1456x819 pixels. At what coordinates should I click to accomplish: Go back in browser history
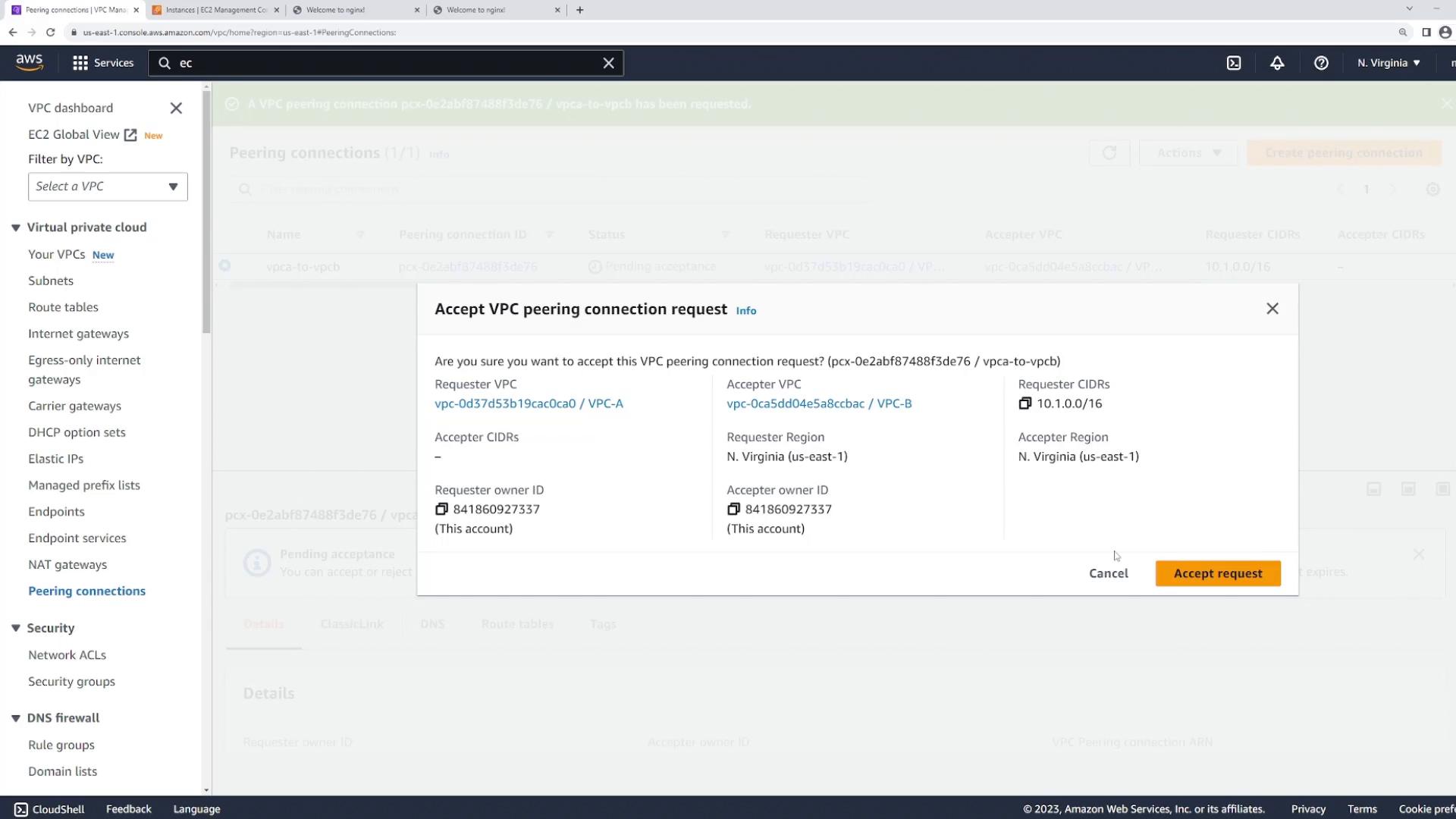click(x=13, y=32)
